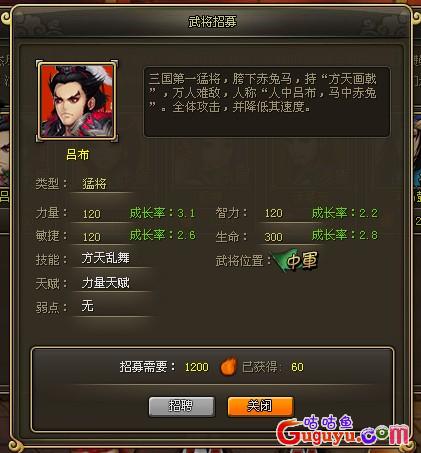Click the 生命 value 300 field
This screenshot has height=453, width=421.
pyautogui.click(x=274, y=237)
